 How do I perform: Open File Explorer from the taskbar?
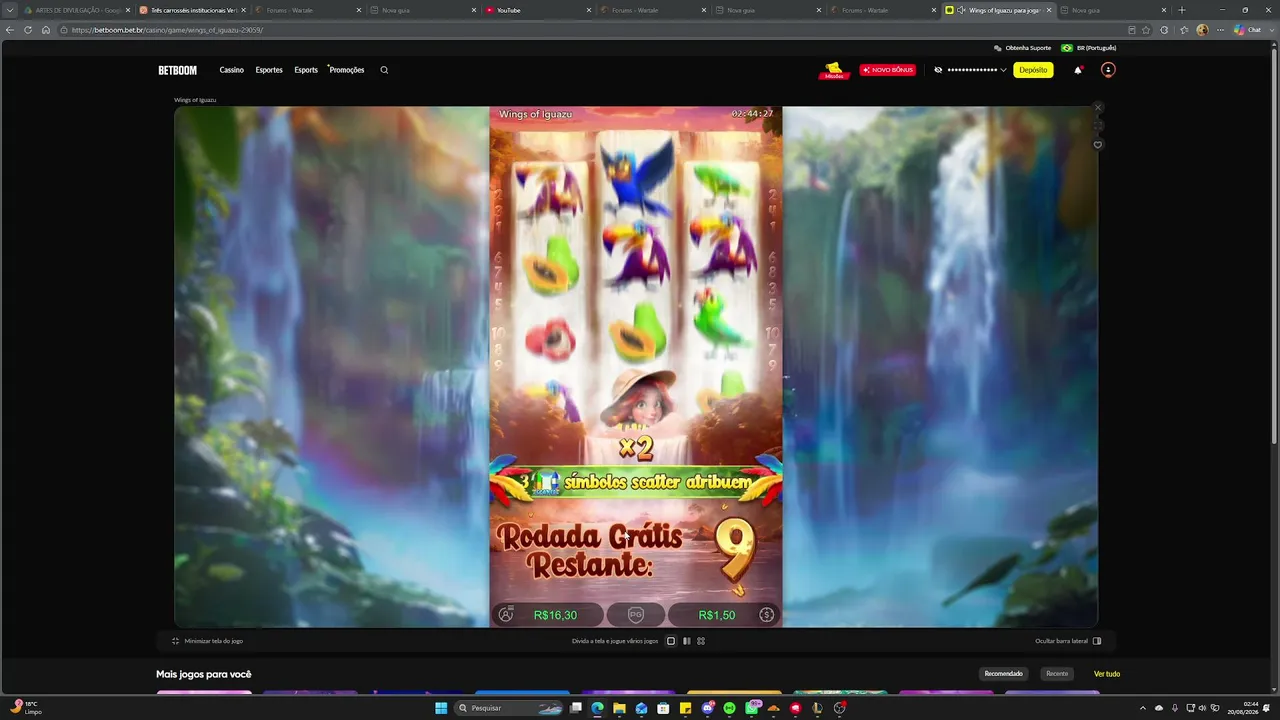click(619, 708)
